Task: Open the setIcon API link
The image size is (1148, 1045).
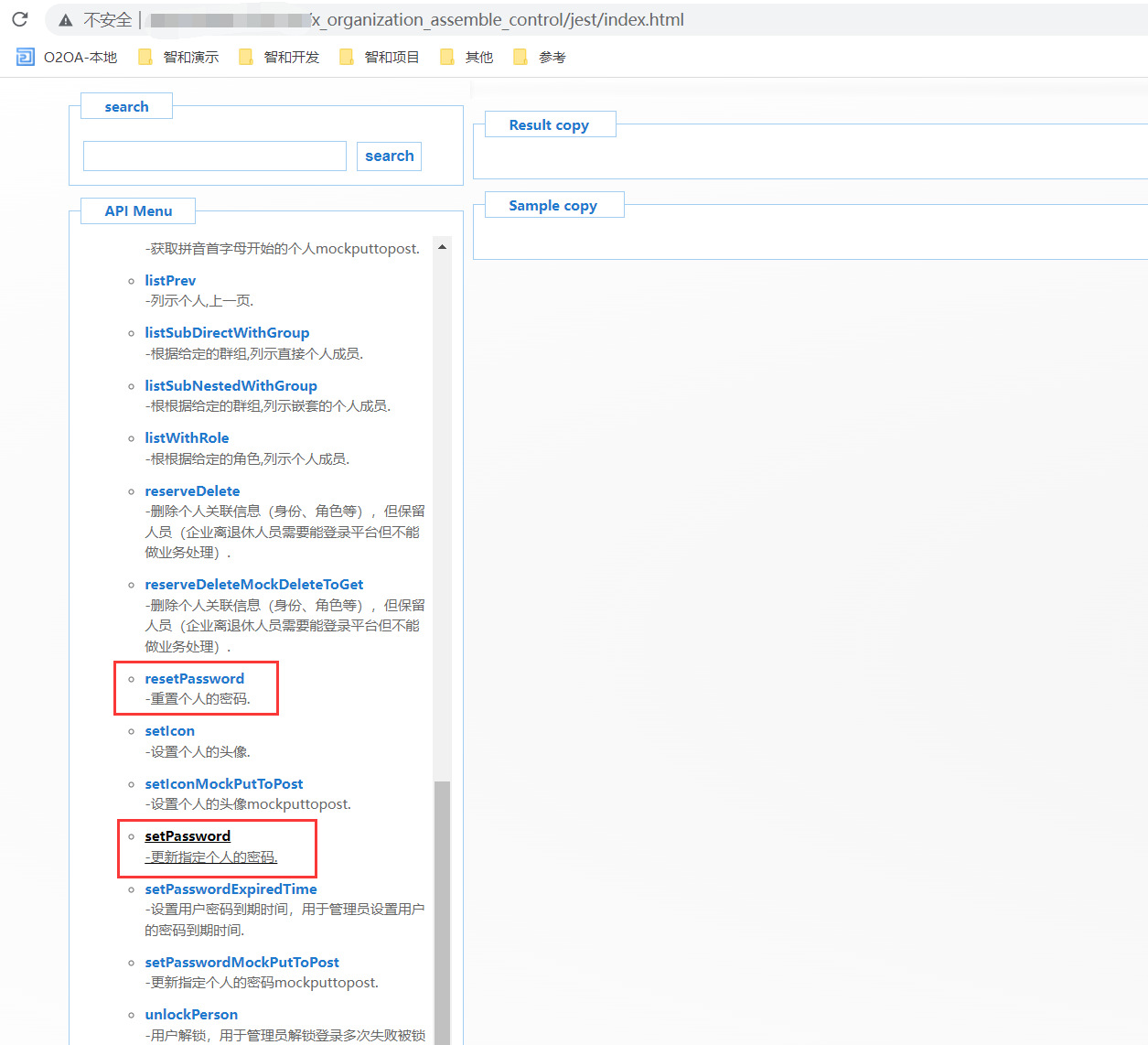Action: click(169, 730)
